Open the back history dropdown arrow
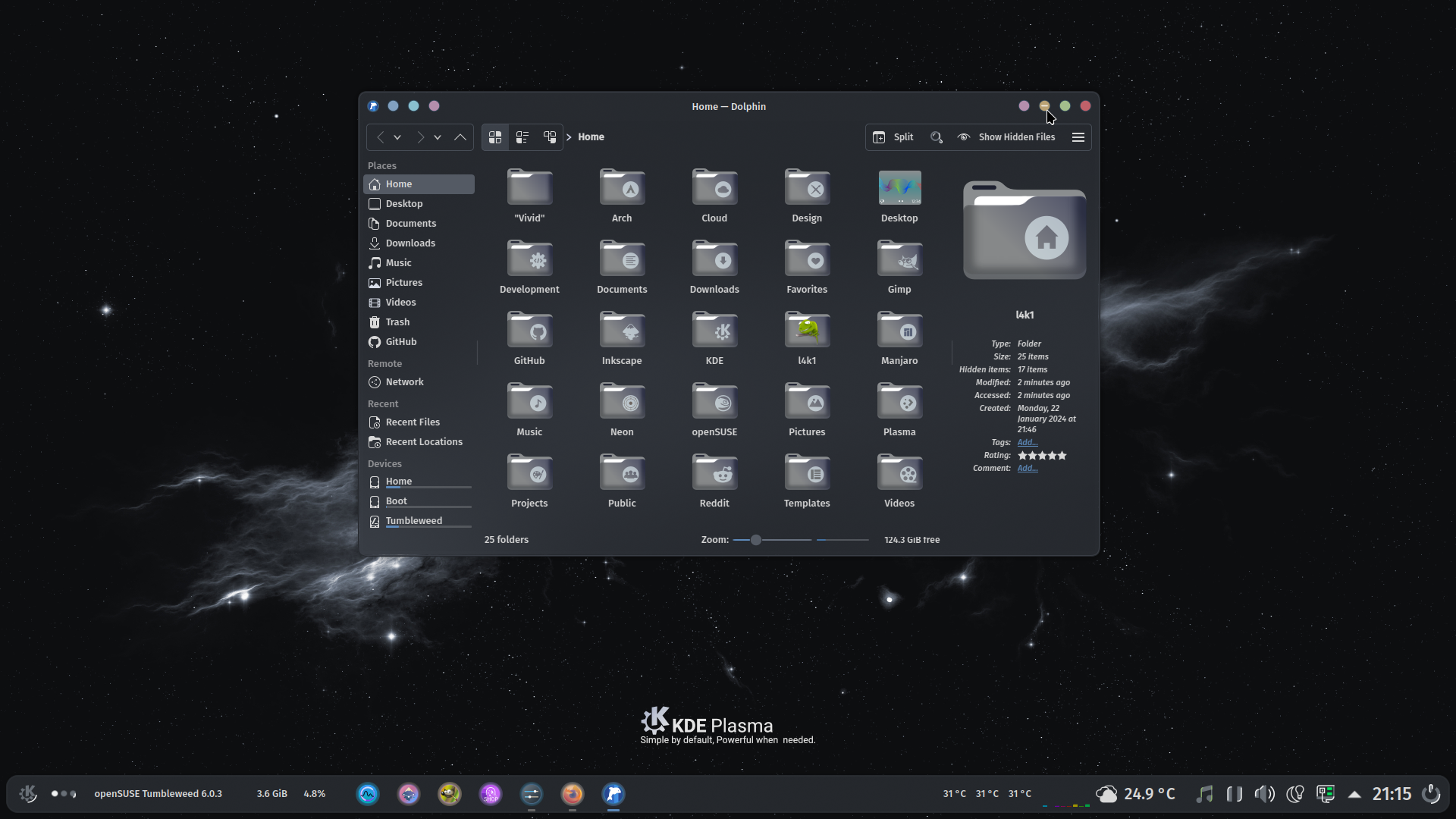 click(x=397, y=137)
